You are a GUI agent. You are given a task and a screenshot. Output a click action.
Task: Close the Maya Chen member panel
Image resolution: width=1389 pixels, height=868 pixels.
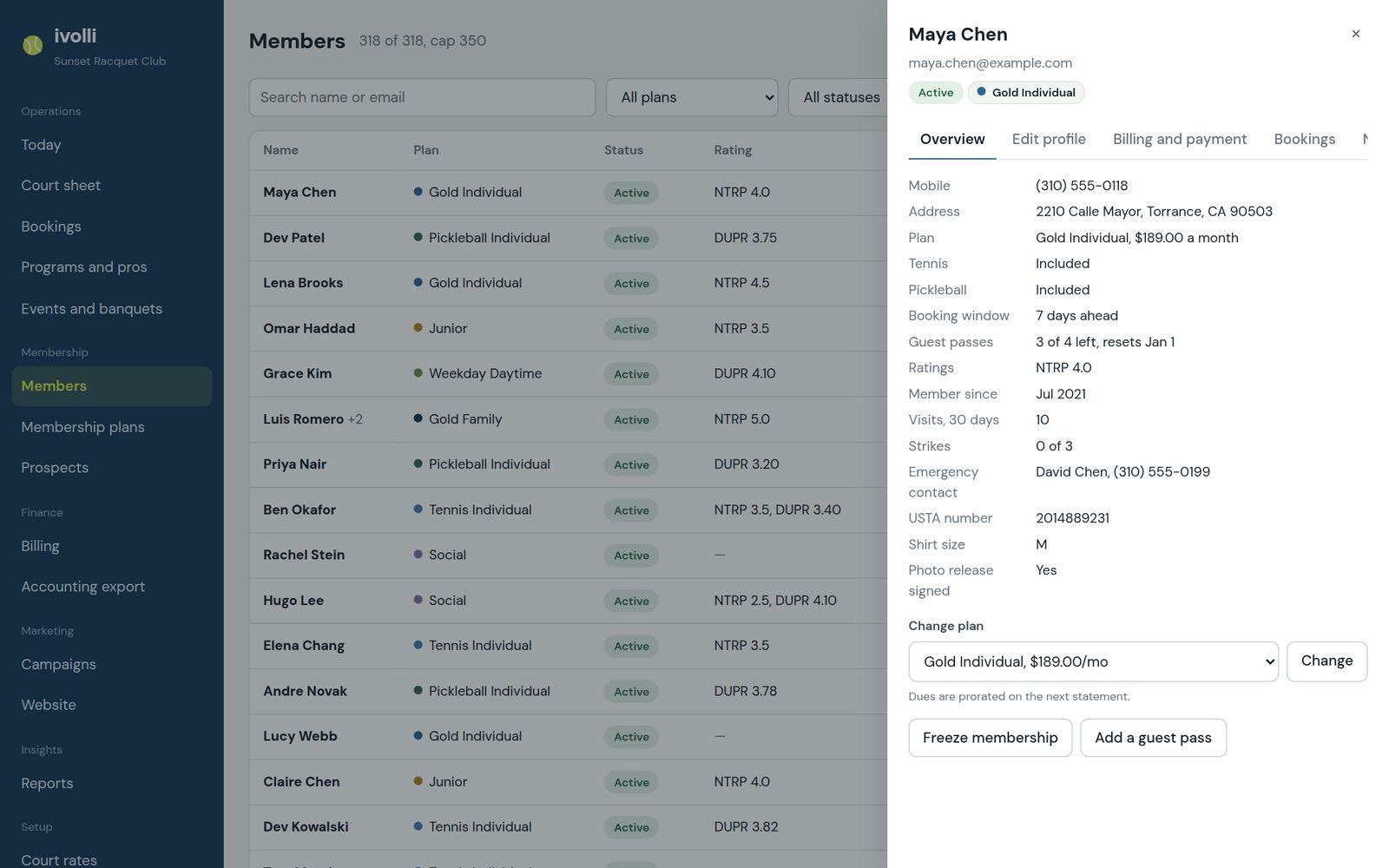point(1355,34)
